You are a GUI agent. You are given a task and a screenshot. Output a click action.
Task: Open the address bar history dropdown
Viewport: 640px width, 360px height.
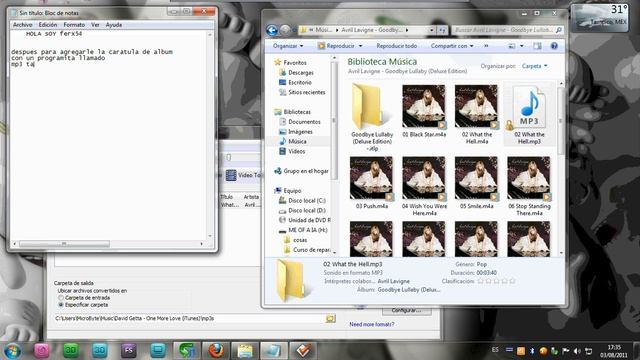coord(431,30)
